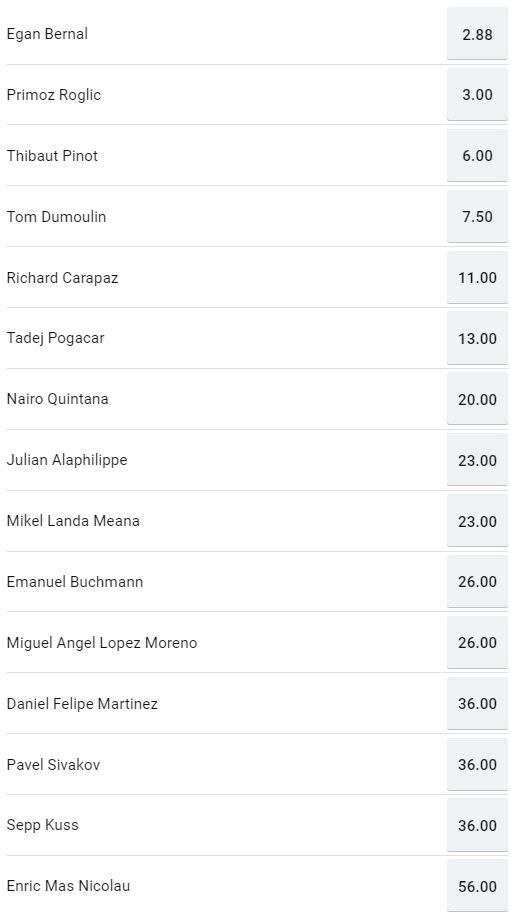Select Pavel Sivakov odds button
This screenshot has width=511, height=914.
pos(477,764)
